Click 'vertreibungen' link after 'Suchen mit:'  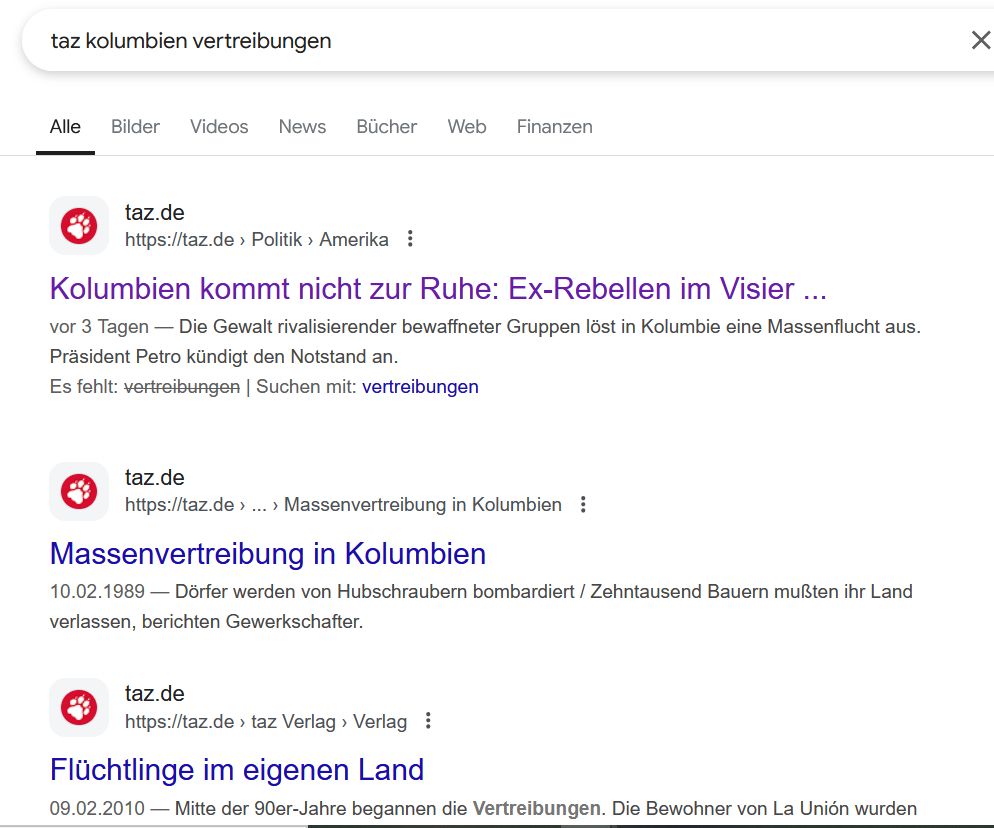click(420, 387)
